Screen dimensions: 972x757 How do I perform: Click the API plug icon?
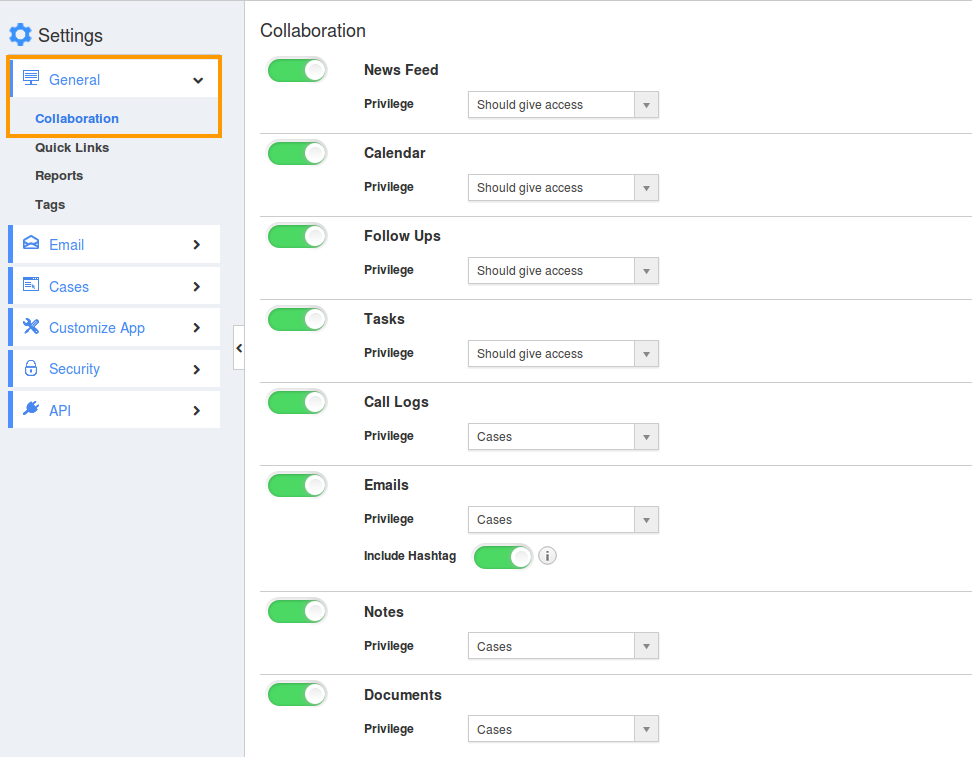pyautogui.click(x=31, y=410)
